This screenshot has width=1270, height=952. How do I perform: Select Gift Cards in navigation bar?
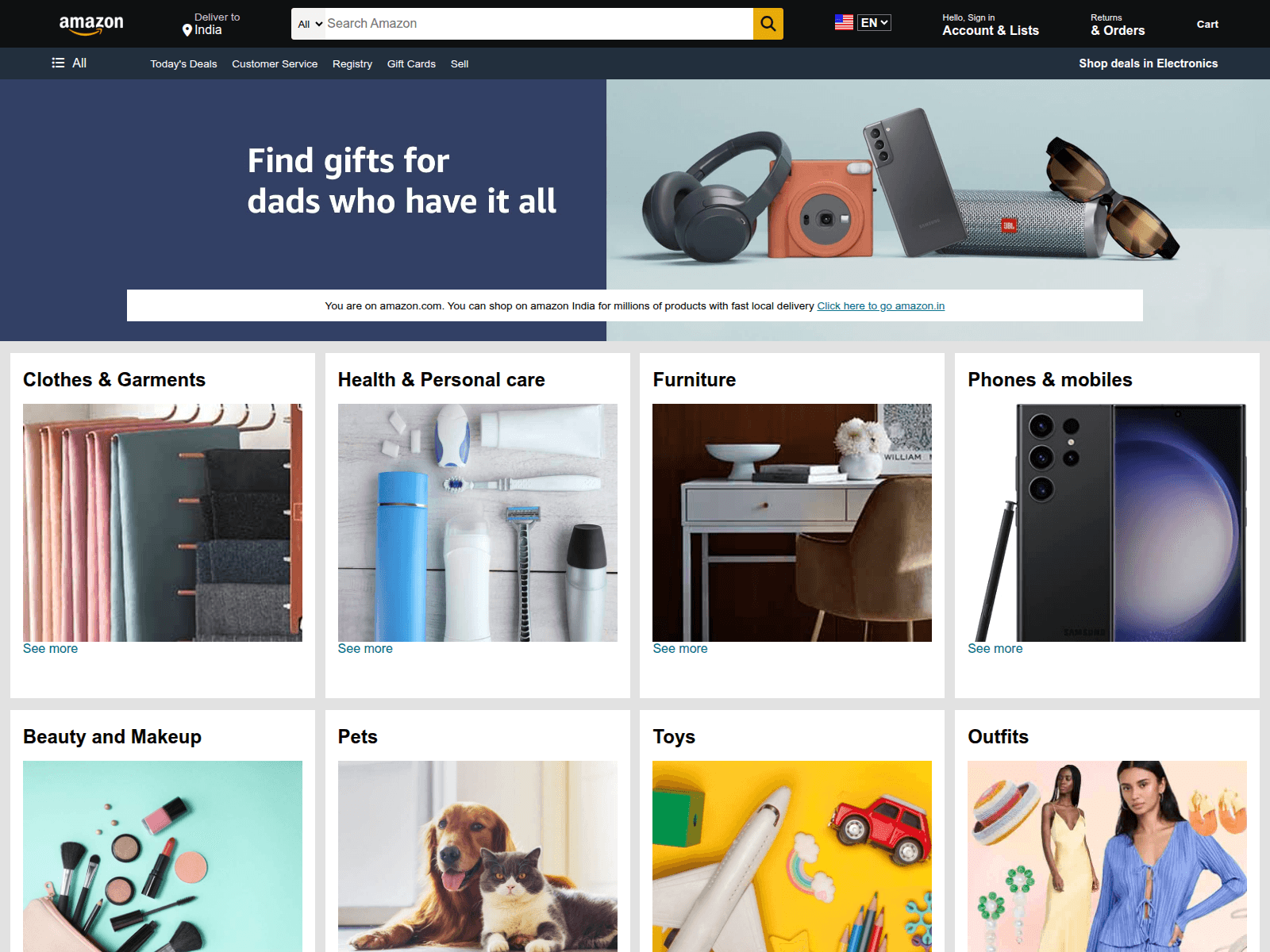411,64
